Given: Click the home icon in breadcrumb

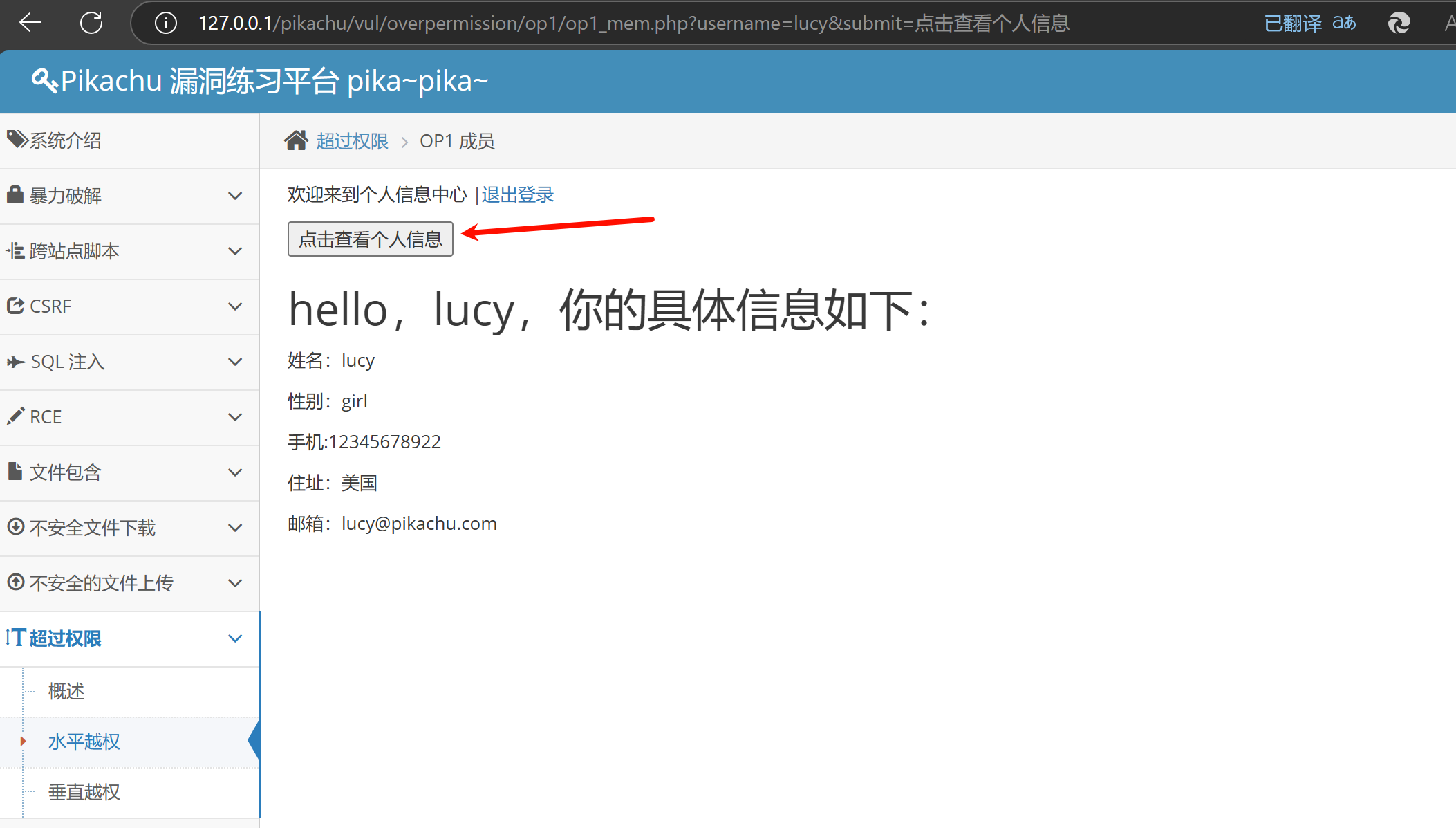Looking at the screenshot, I should click(297, 140).
